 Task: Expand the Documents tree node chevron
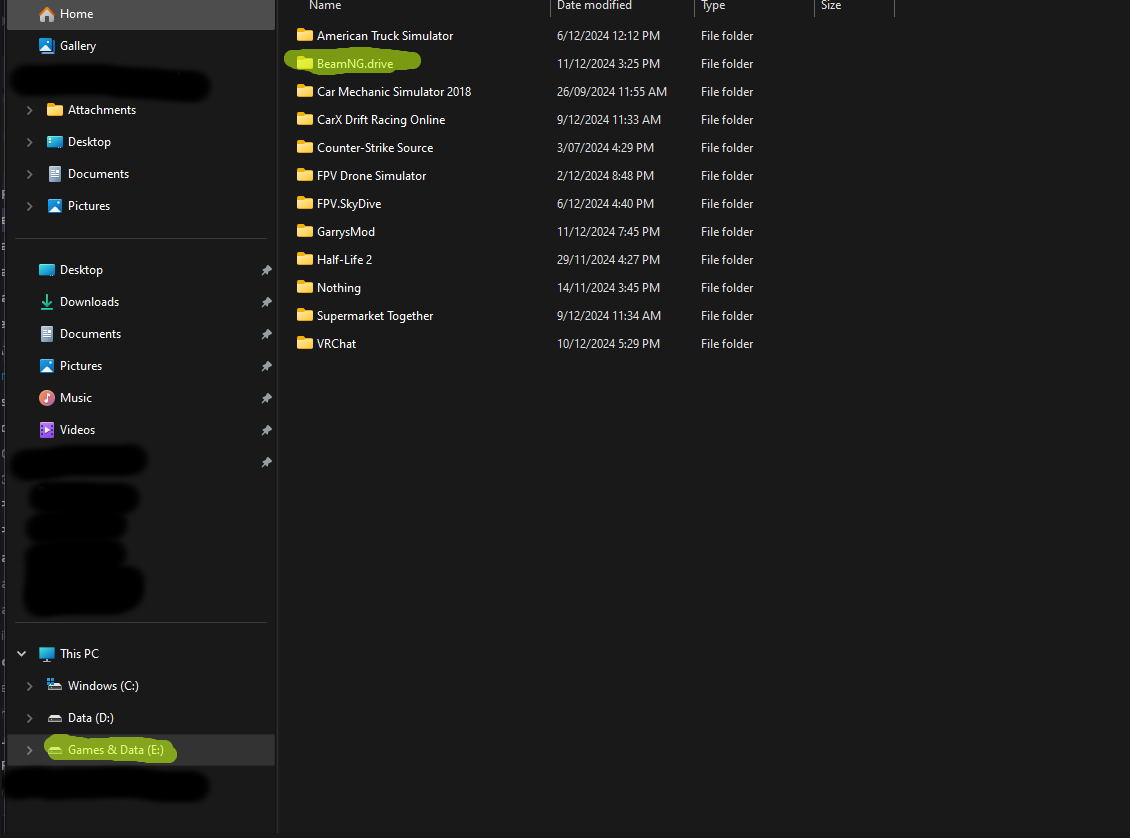(30, 174)
